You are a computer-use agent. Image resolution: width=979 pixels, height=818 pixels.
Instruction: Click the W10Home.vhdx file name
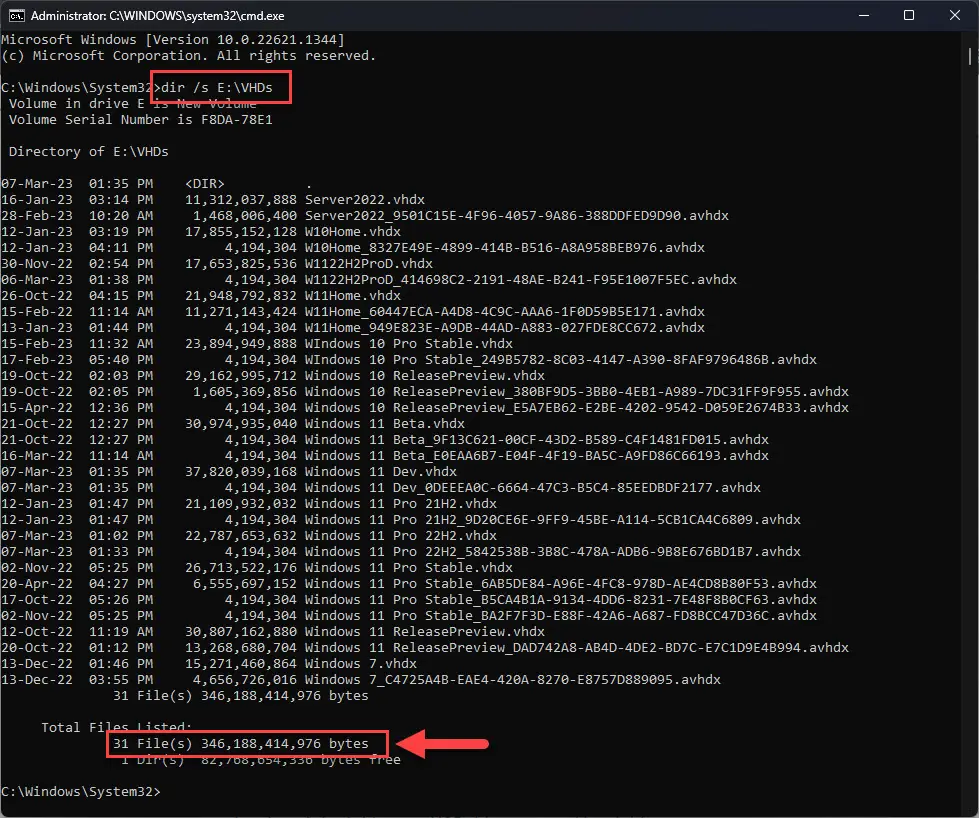coord(353,231)
